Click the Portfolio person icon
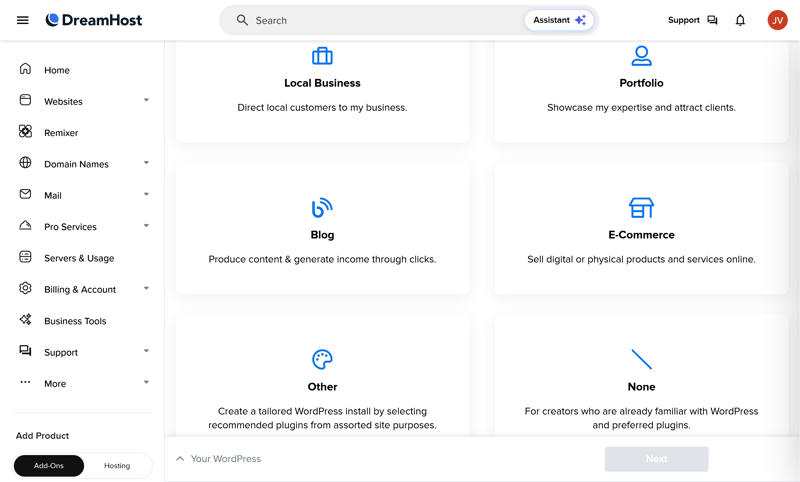 641,56
